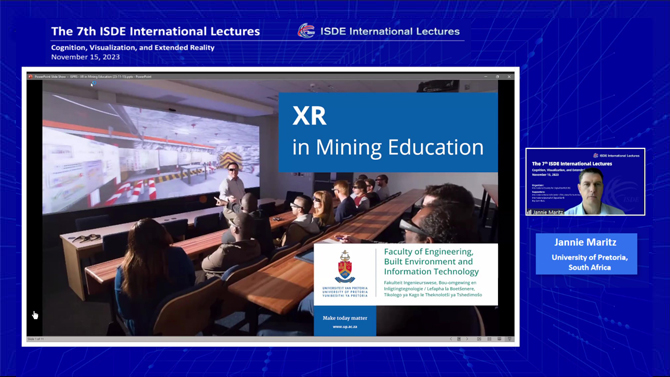Go to next slide using status bar arrow
The width and height of the screenshot is (670, 377).
467,339
